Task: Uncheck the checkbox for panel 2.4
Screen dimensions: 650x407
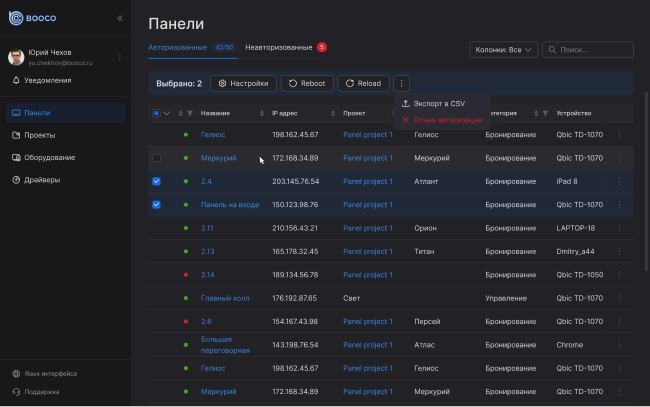Action: 156,181
